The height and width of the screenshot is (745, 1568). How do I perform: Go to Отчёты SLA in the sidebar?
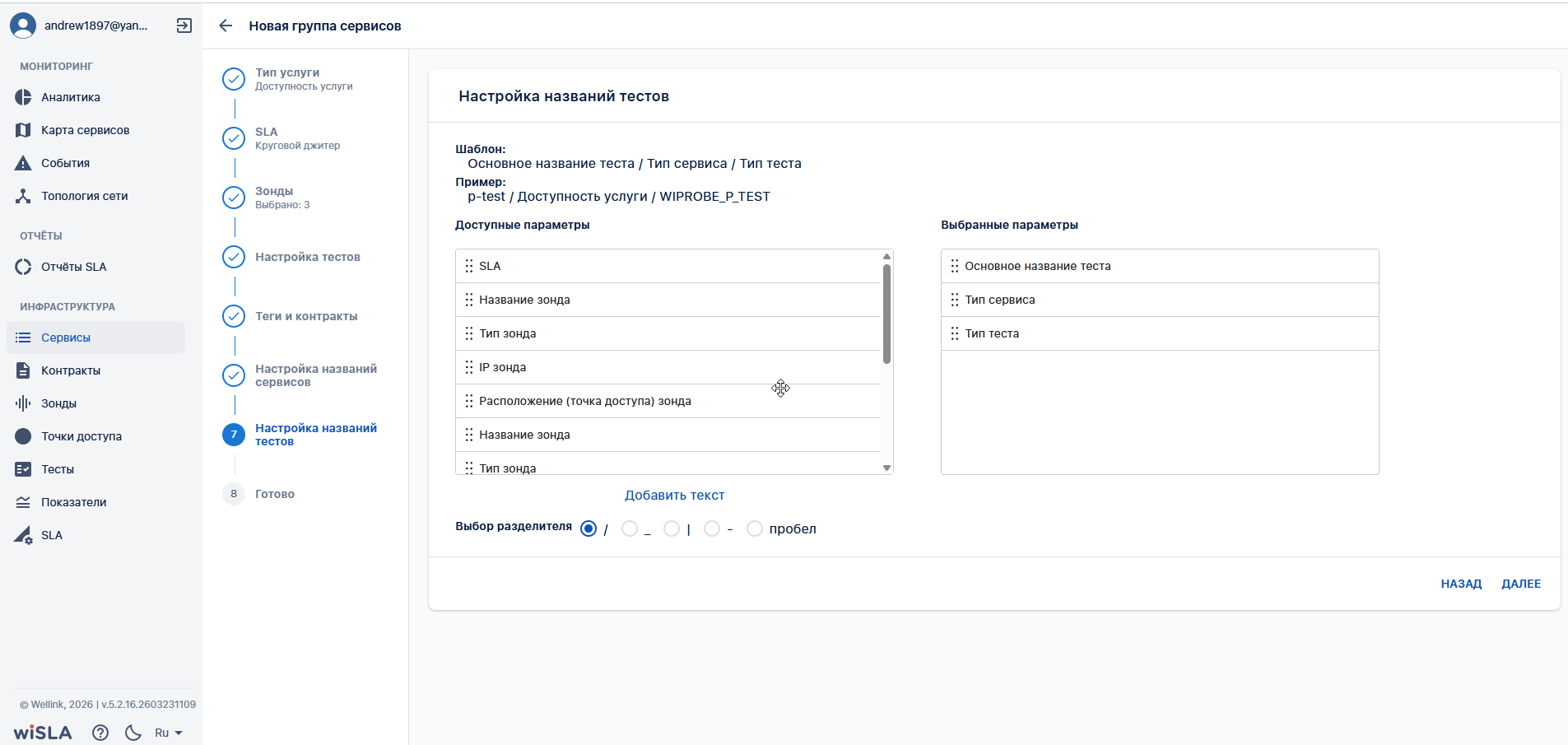[73, 267]
